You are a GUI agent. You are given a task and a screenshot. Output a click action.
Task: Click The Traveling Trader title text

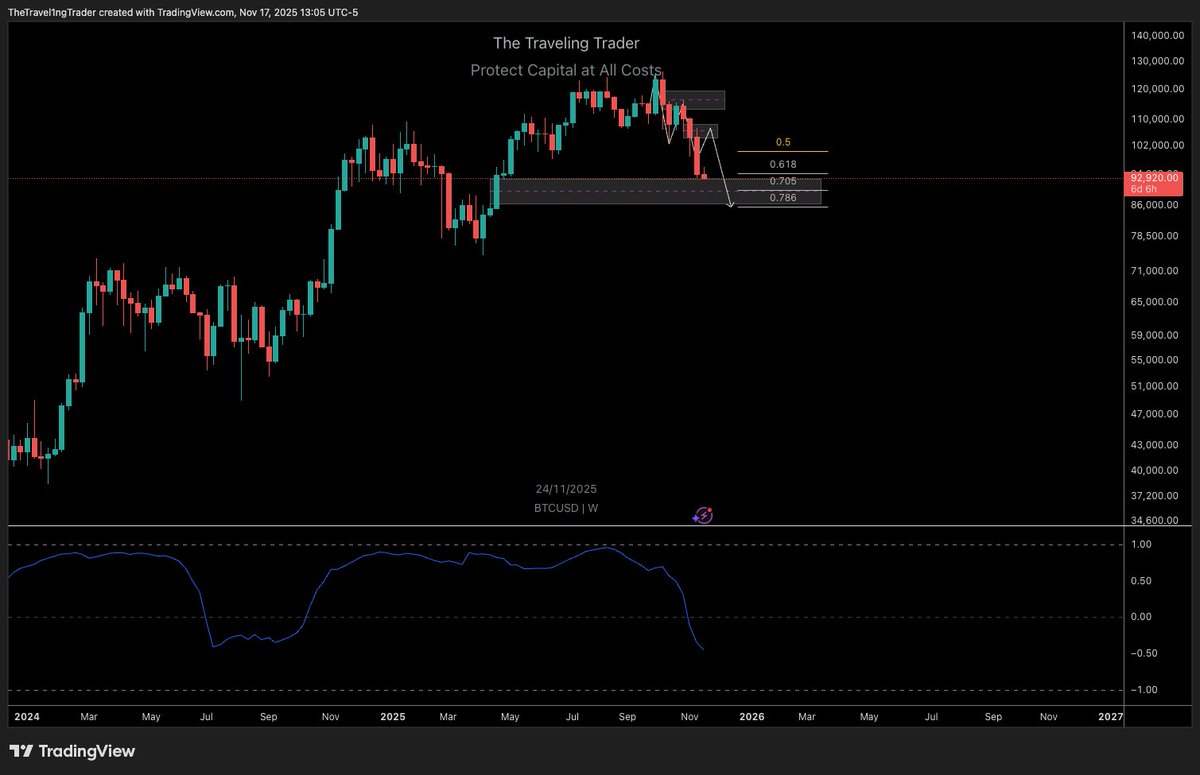coord(566,43)
